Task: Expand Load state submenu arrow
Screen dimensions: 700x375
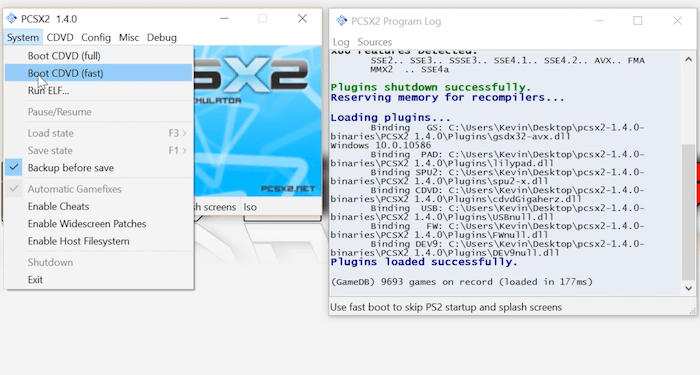Action: click(x=184, y=133)
